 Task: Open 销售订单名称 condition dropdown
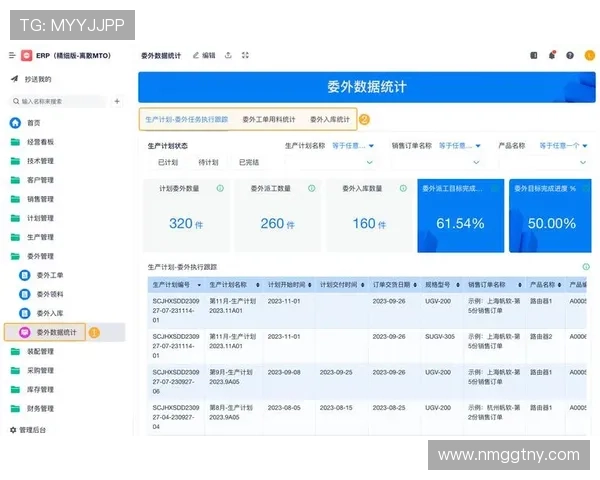point(460,146)
